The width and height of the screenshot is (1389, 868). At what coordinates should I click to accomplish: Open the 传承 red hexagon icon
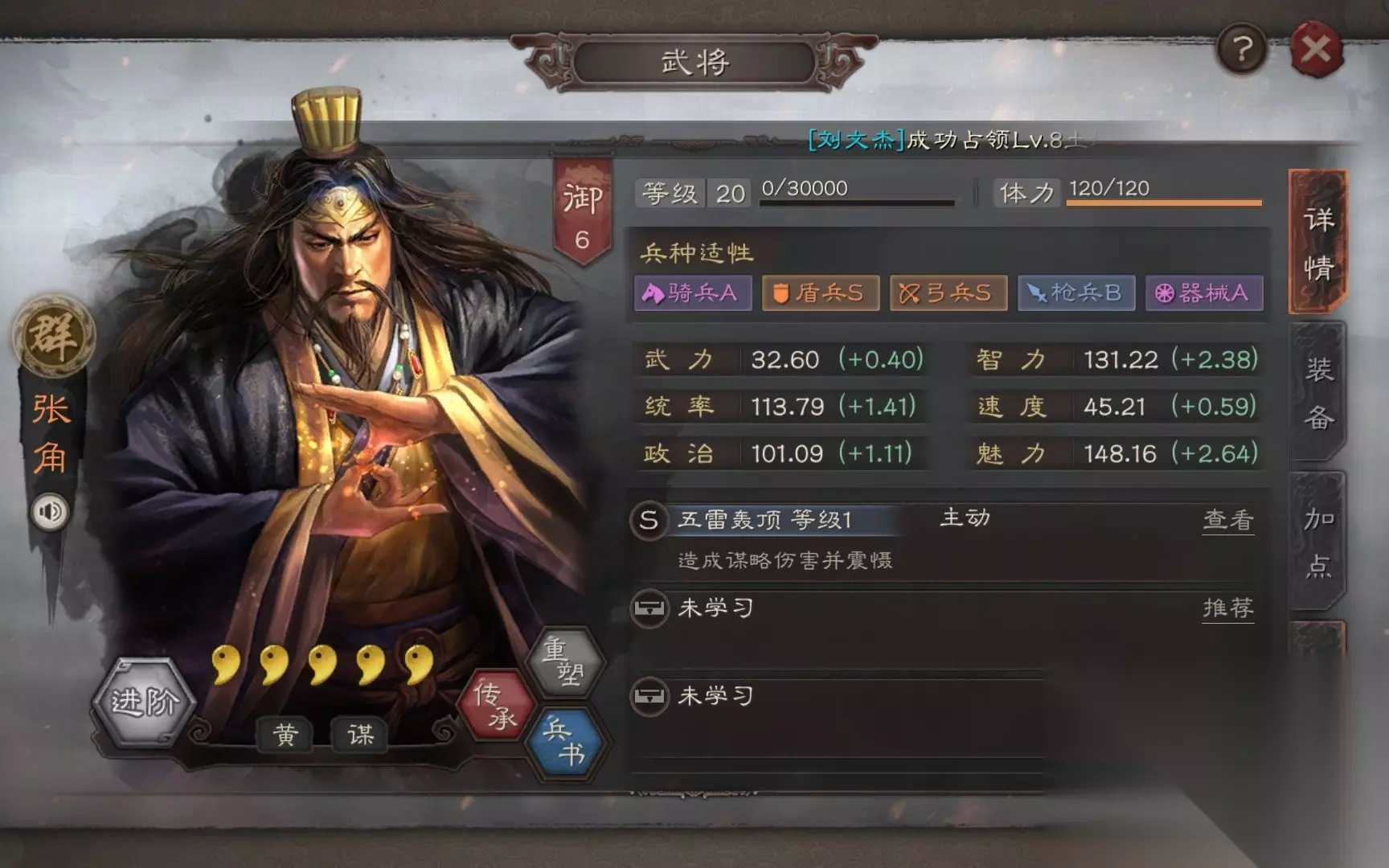click(x=495, y=705)
